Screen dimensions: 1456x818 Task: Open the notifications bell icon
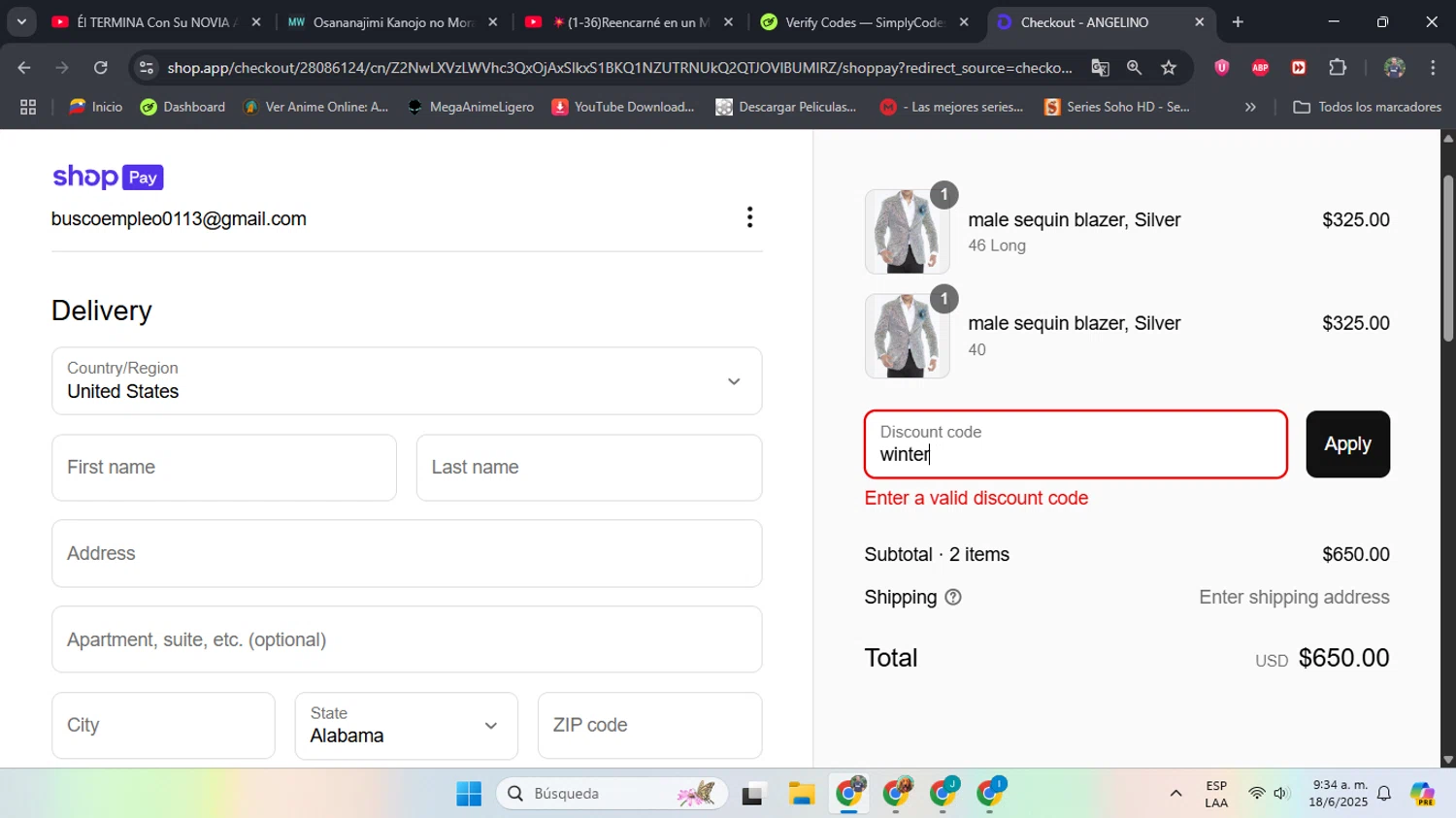click(1384, 794)
